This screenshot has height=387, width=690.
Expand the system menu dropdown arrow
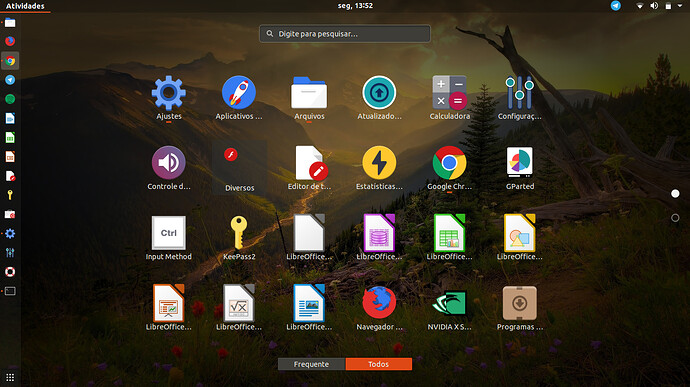tap(679, 6)
